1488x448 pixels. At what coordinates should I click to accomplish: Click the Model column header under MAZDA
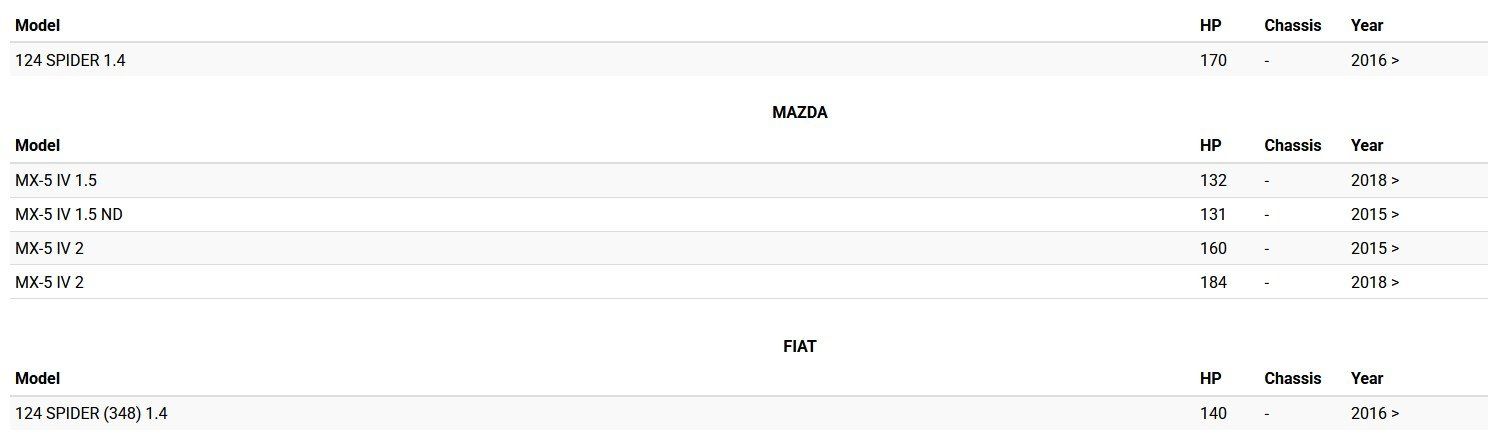point(37,145)
